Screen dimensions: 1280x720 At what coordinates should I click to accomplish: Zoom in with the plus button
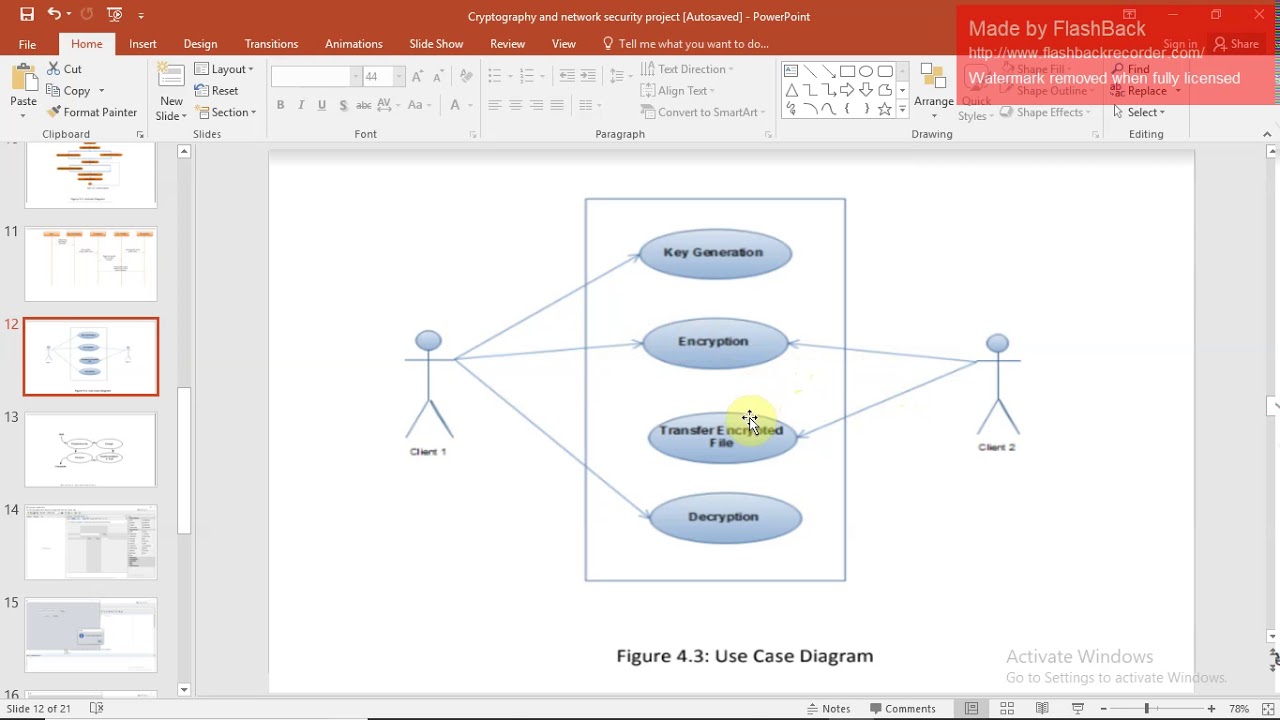(x=1211, y=708)
